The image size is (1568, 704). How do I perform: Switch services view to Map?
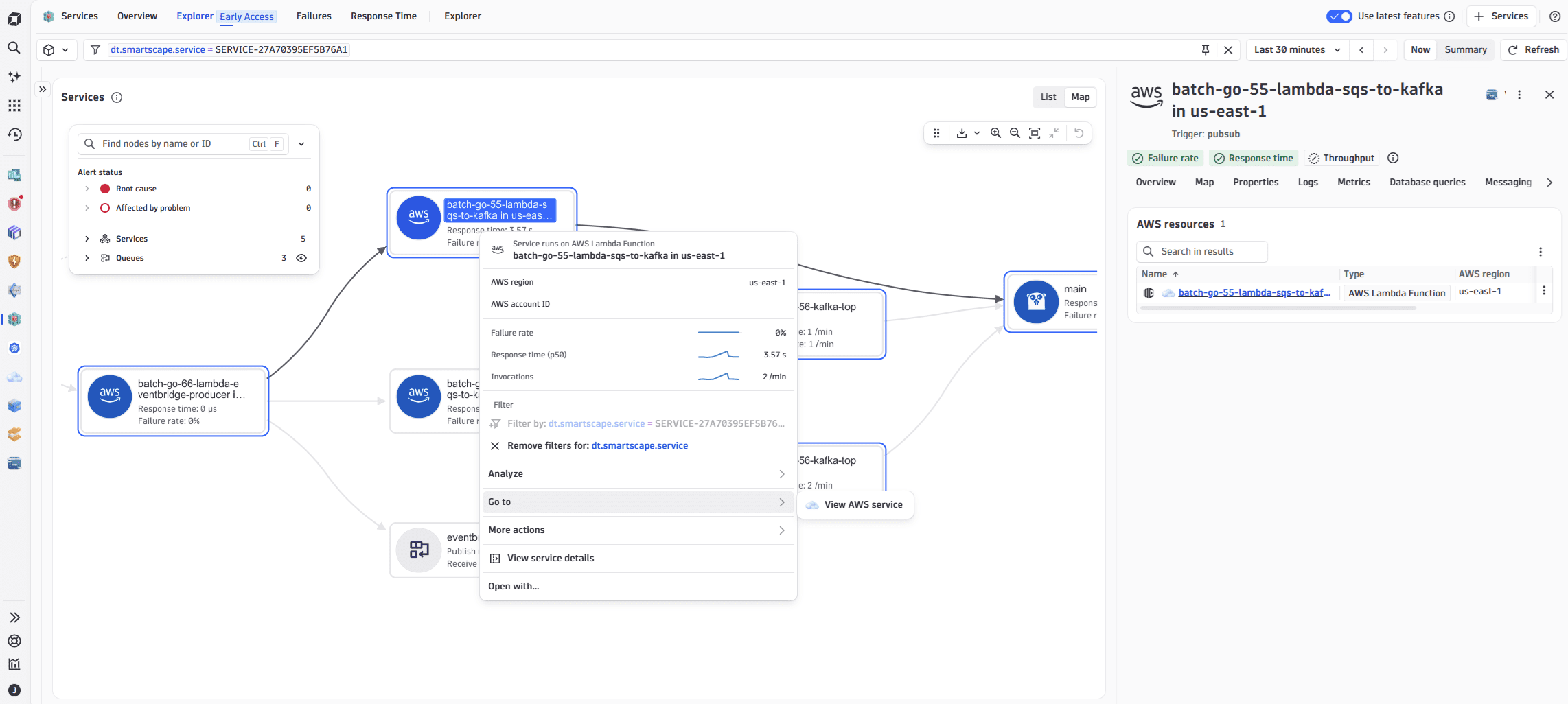point(1080,97)
